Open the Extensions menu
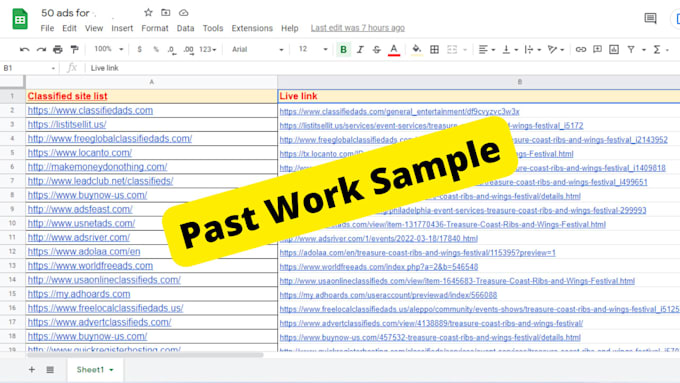Image resolution: width=680 pixels, height=383 pixels. tap(252, 28)
